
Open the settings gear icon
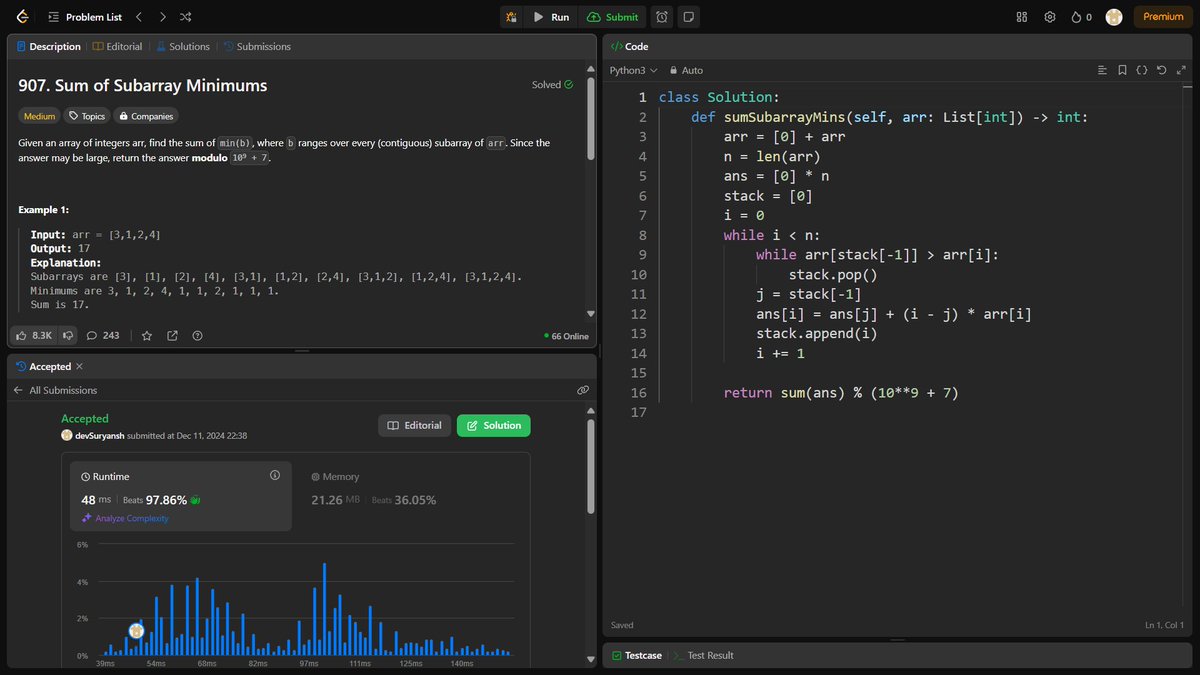pyautogui.click(x=1049, y=16)
